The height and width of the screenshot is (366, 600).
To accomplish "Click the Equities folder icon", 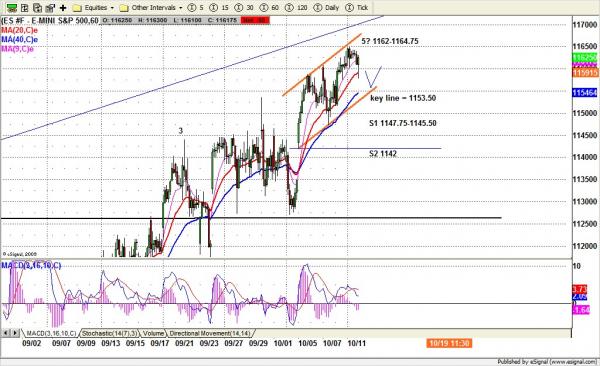I will [77, 8].
